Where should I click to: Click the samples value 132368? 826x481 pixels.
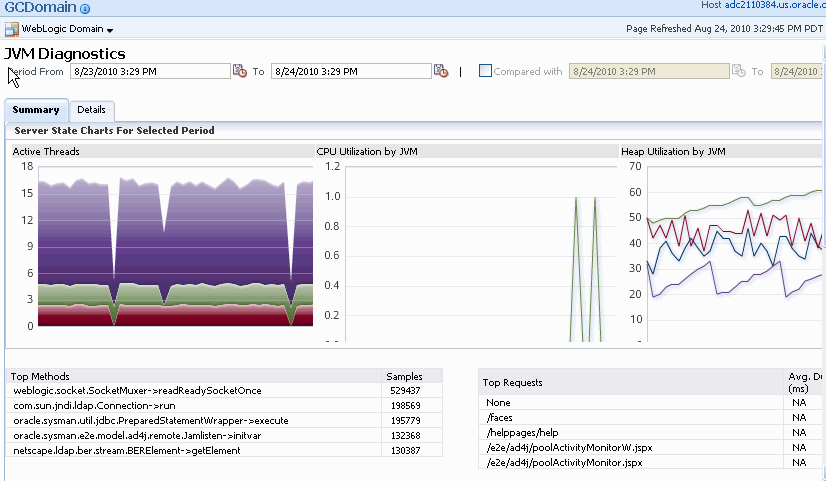coord(405,436)
